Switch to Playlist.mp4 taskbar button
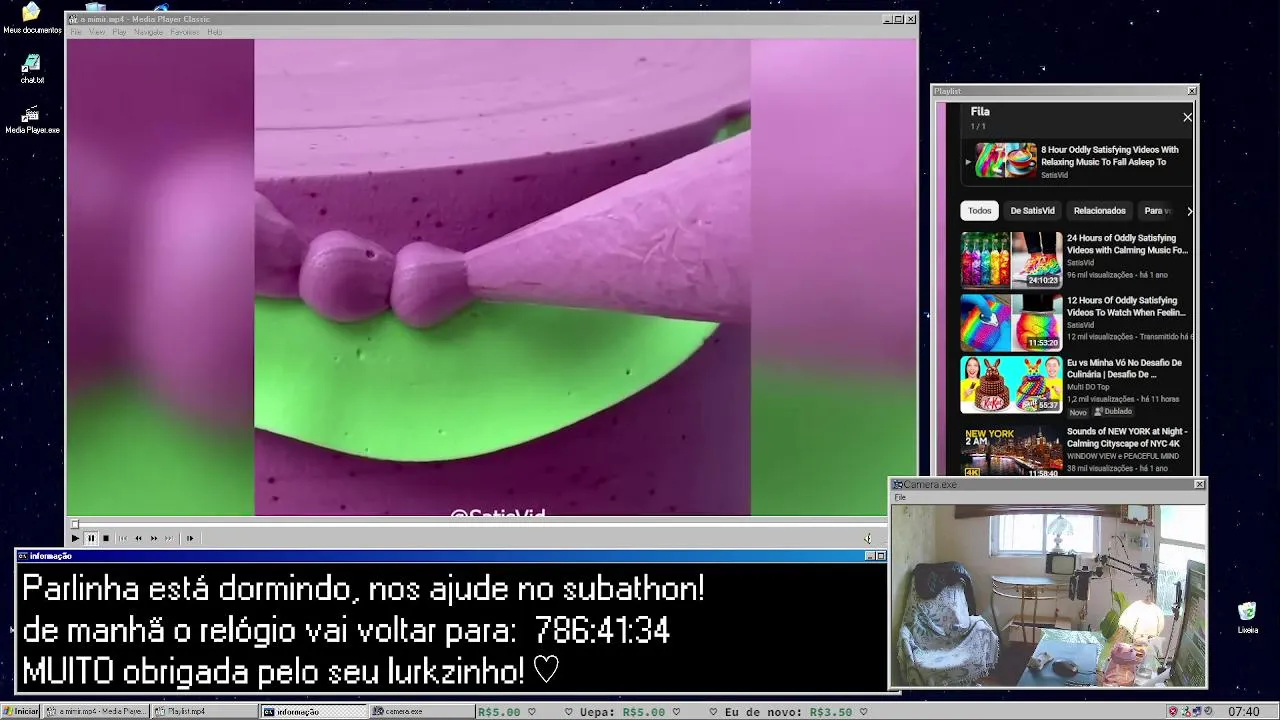 [x=204, y=712]
